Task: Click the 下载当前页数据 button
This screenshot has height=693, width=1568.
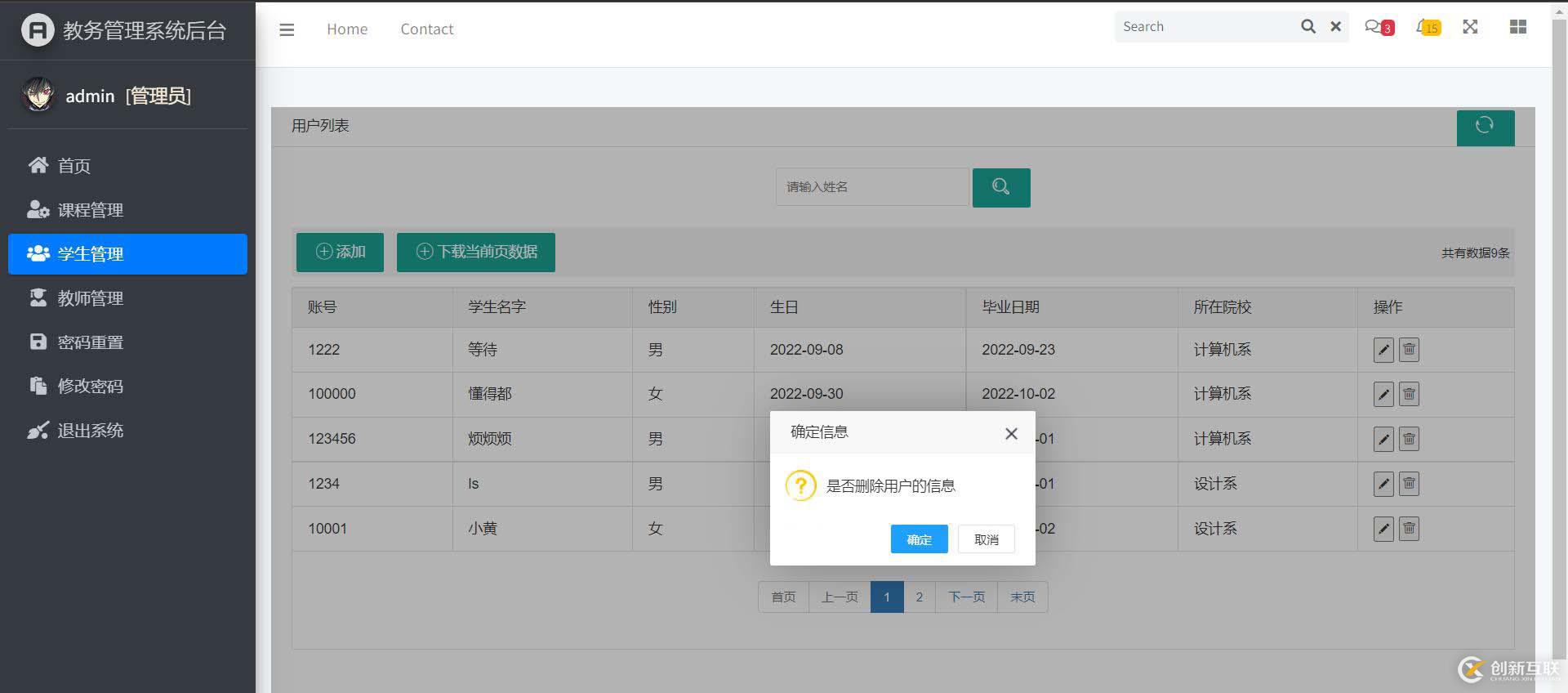Action: [476, 252]
